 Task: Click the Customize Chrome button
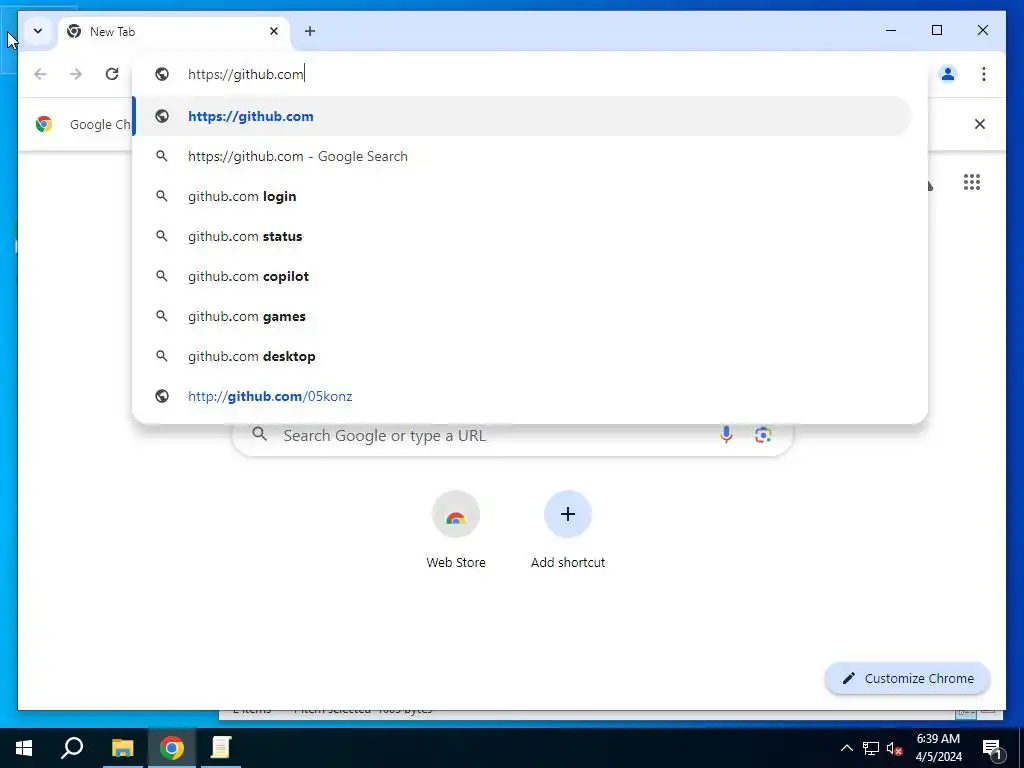point(908,678)
